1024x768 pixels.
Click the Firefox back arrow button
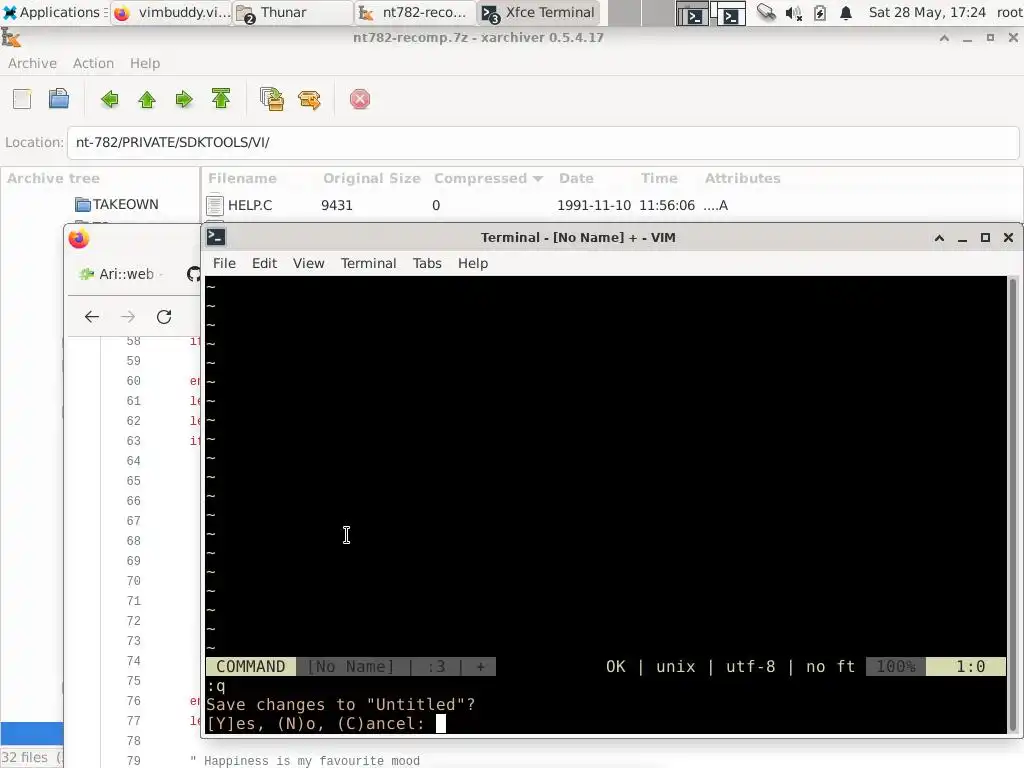point(91,317)
